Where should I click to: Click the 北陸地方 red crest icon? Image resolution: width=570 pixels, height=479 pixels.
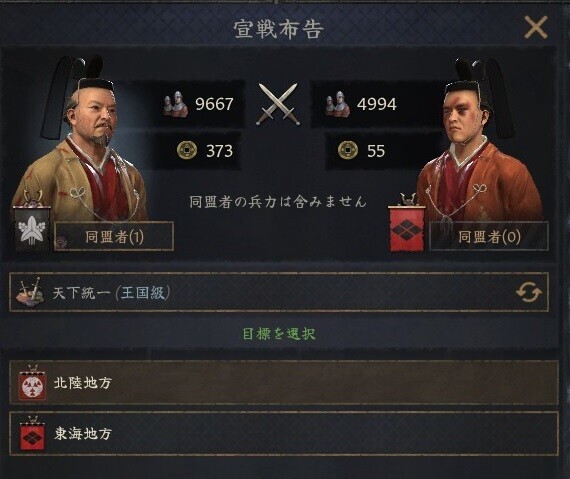coord(33,383)
